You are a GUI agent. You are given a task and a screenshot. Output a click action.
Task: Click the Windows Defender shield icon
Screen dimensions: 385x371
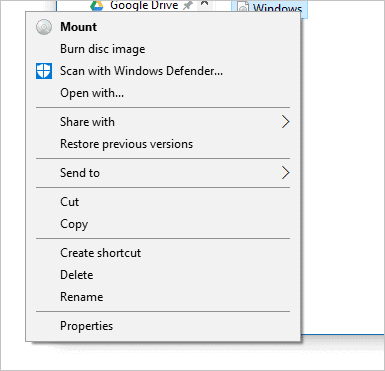point(44,71)
